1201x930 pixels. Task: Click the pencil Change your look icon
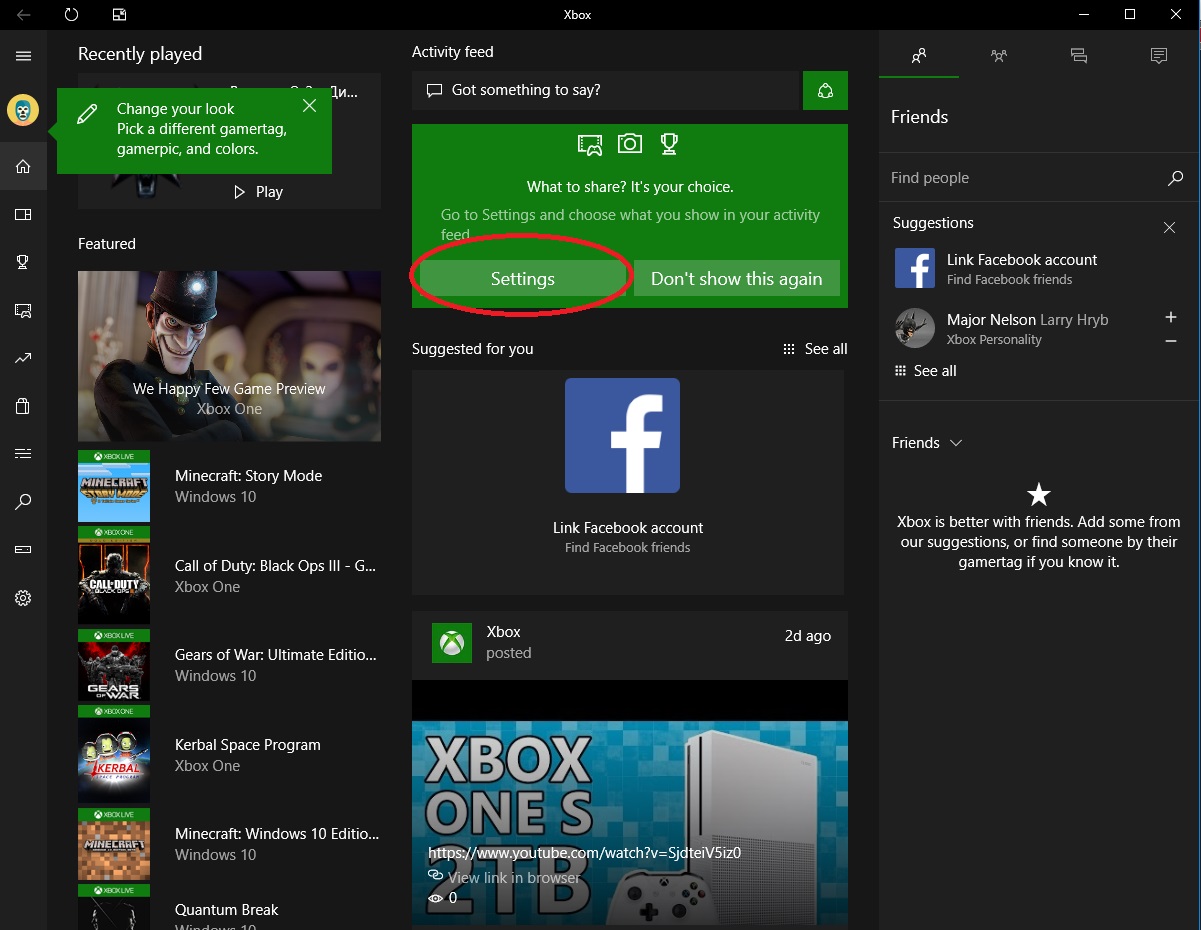pyautogui.click(x=87, y=115)
